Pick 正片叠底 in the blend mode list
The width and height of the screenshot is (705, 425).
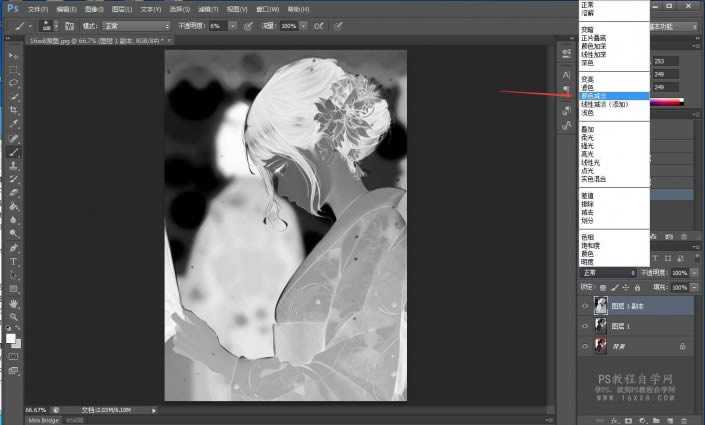click(598, 39)
